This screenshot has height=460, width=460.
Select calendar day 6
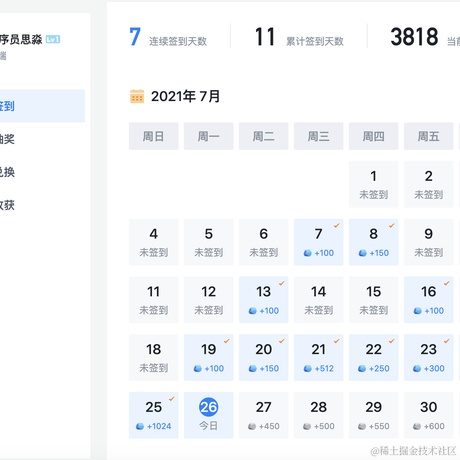[264, 242]
